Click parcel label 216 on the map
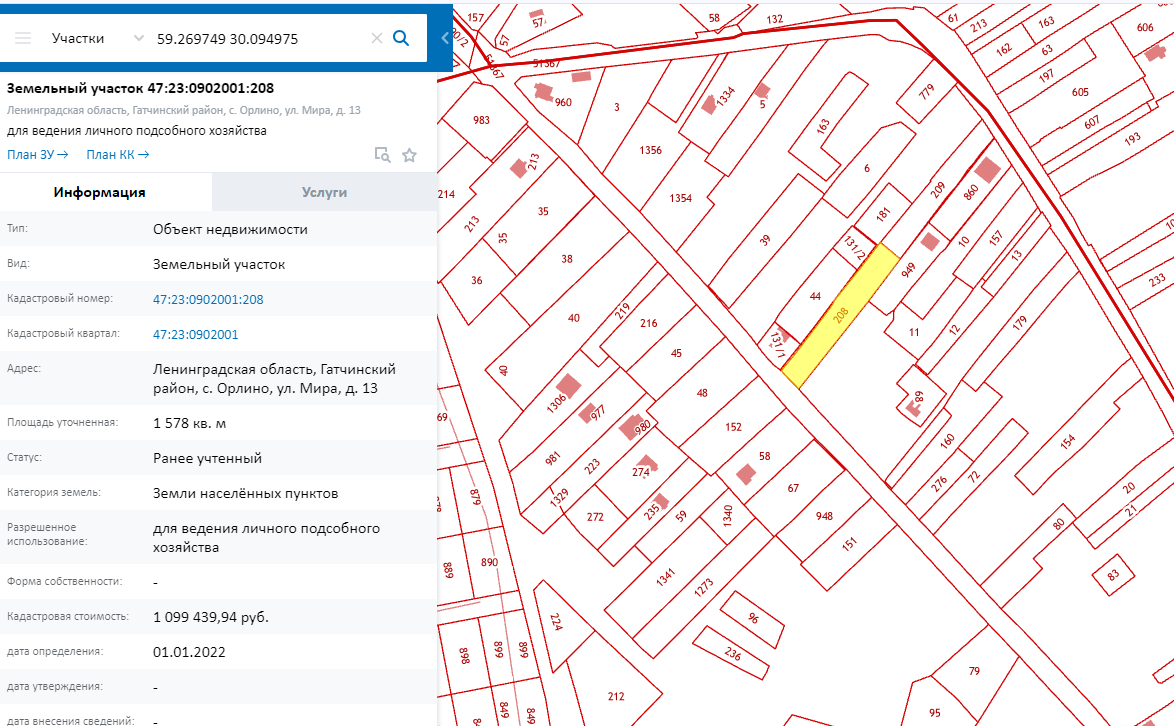Viewport: 1174px width, 726px height. click(x=648, y=323)
